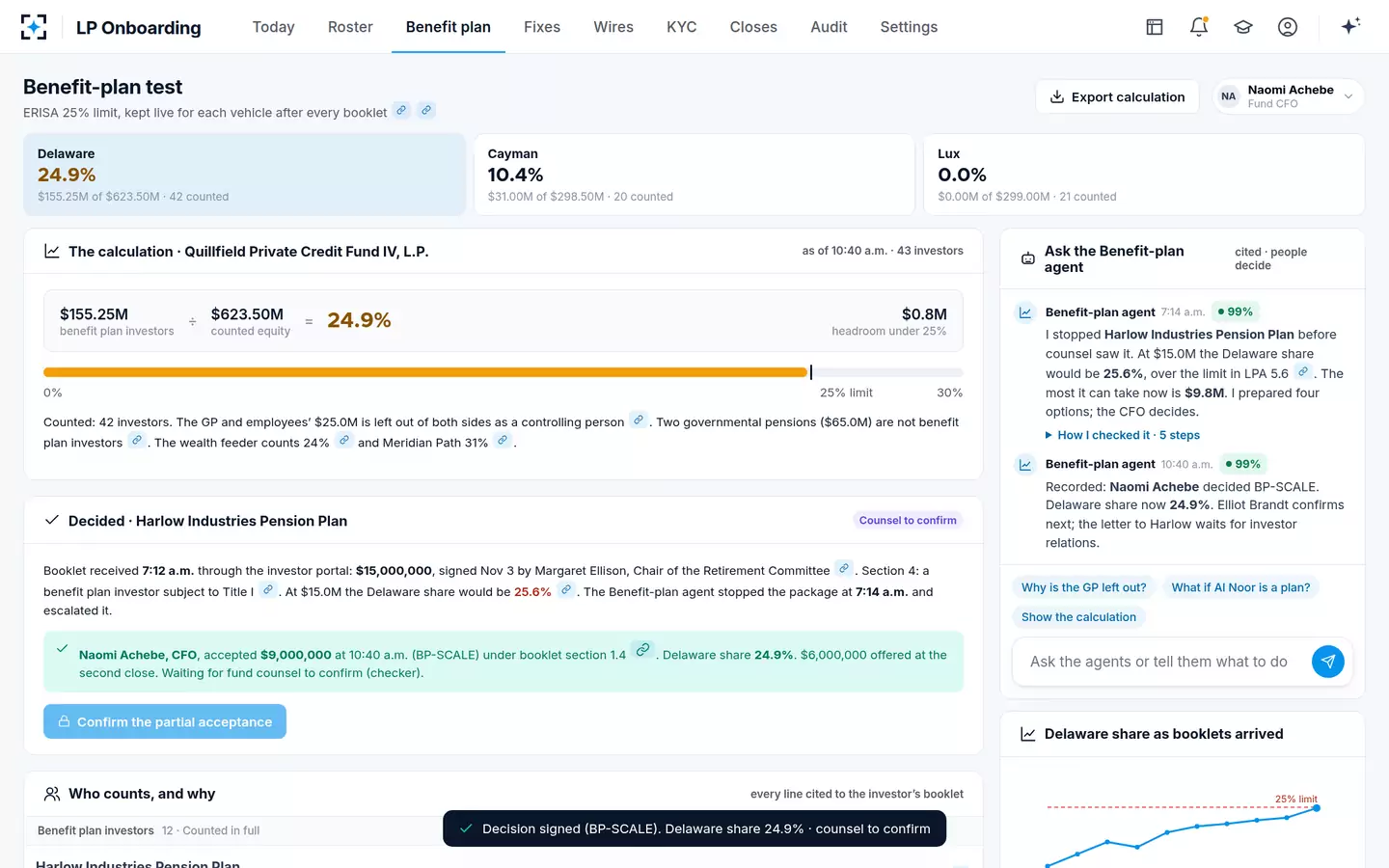Open citation link after 'subject to Title I'
The width and height of the screenshot is (1389, 868).
[x=268, y=590]
